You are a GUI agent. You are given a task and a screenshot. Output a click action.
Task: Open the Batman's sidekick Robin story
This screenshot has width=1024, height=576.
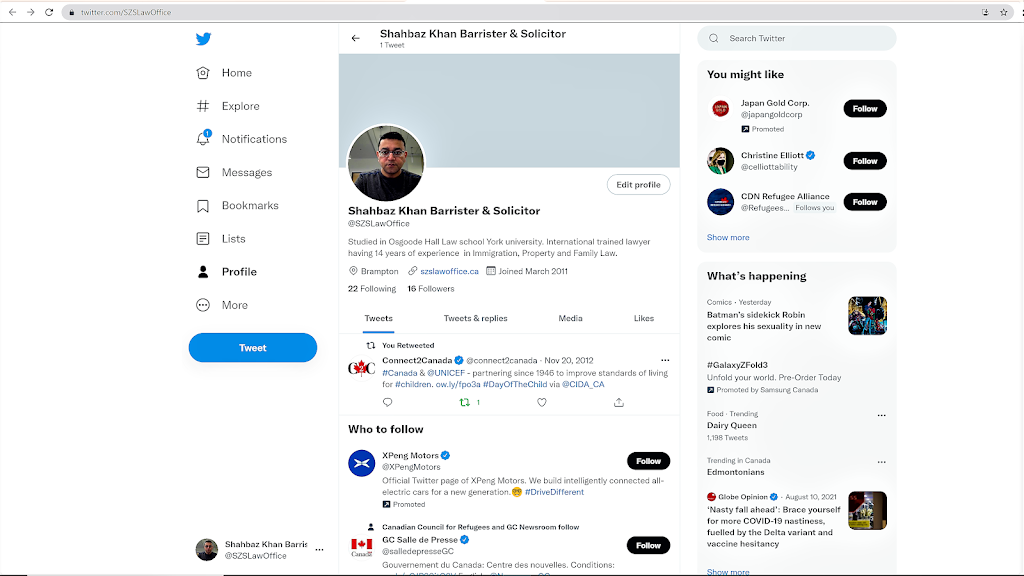point(764,326)
